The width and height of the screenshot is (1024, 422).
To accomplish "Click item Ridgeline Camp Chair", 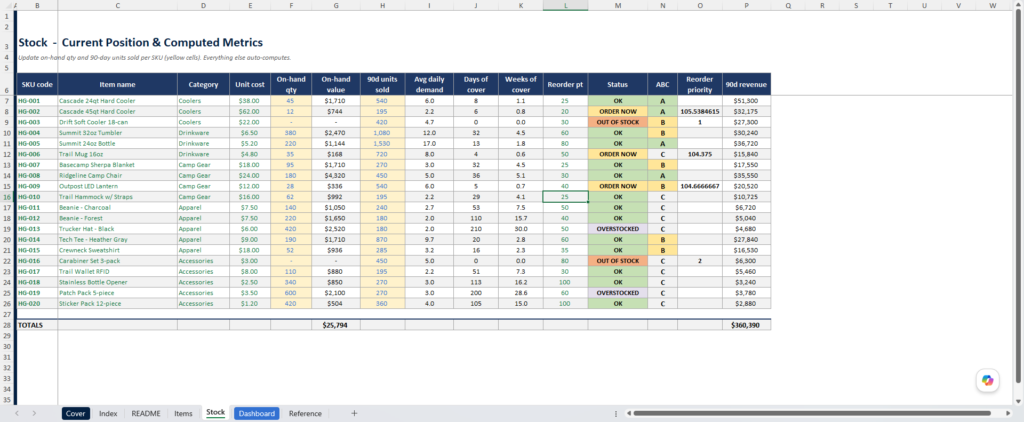I will coord(118,176).
